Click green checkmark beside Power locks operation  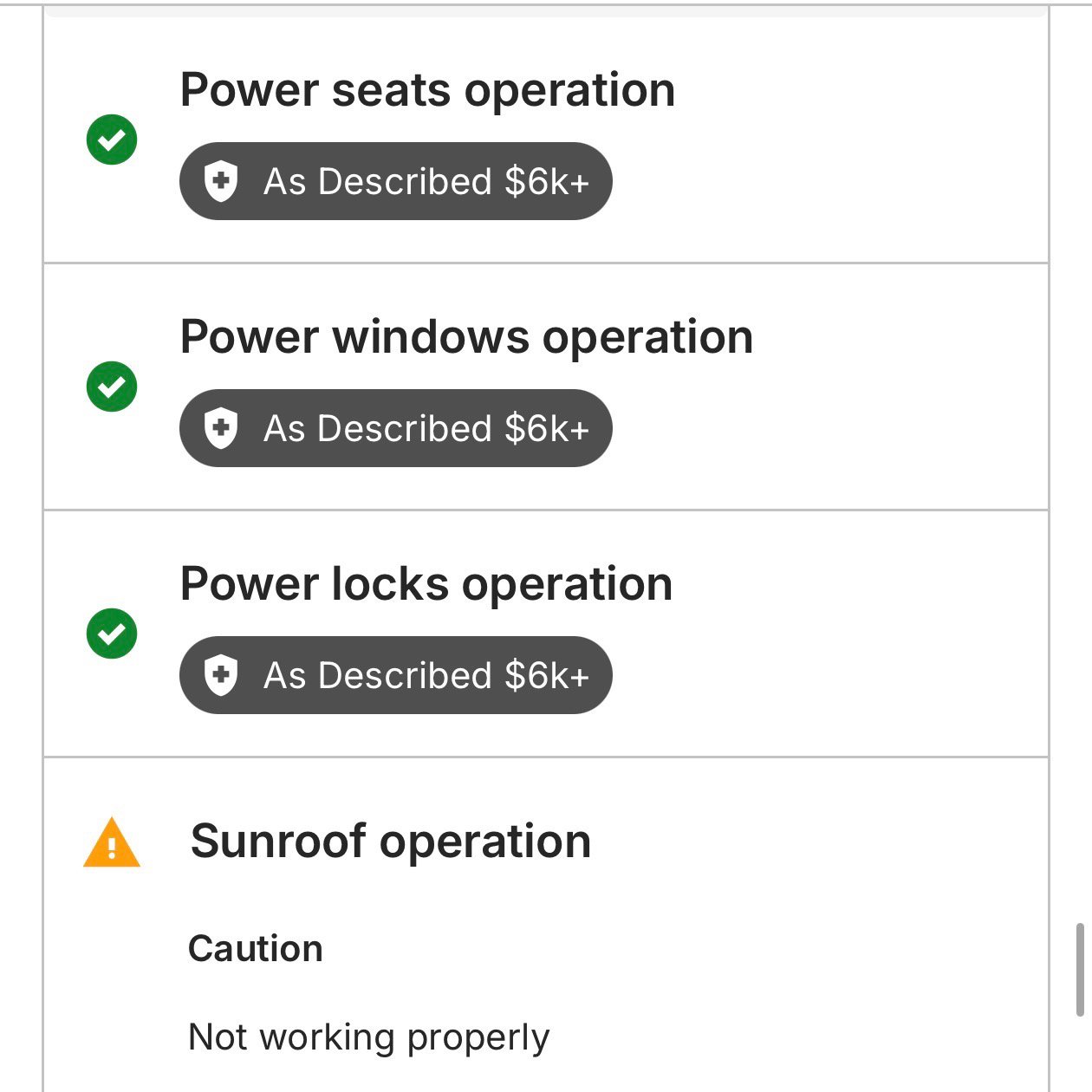click(112, 634)
